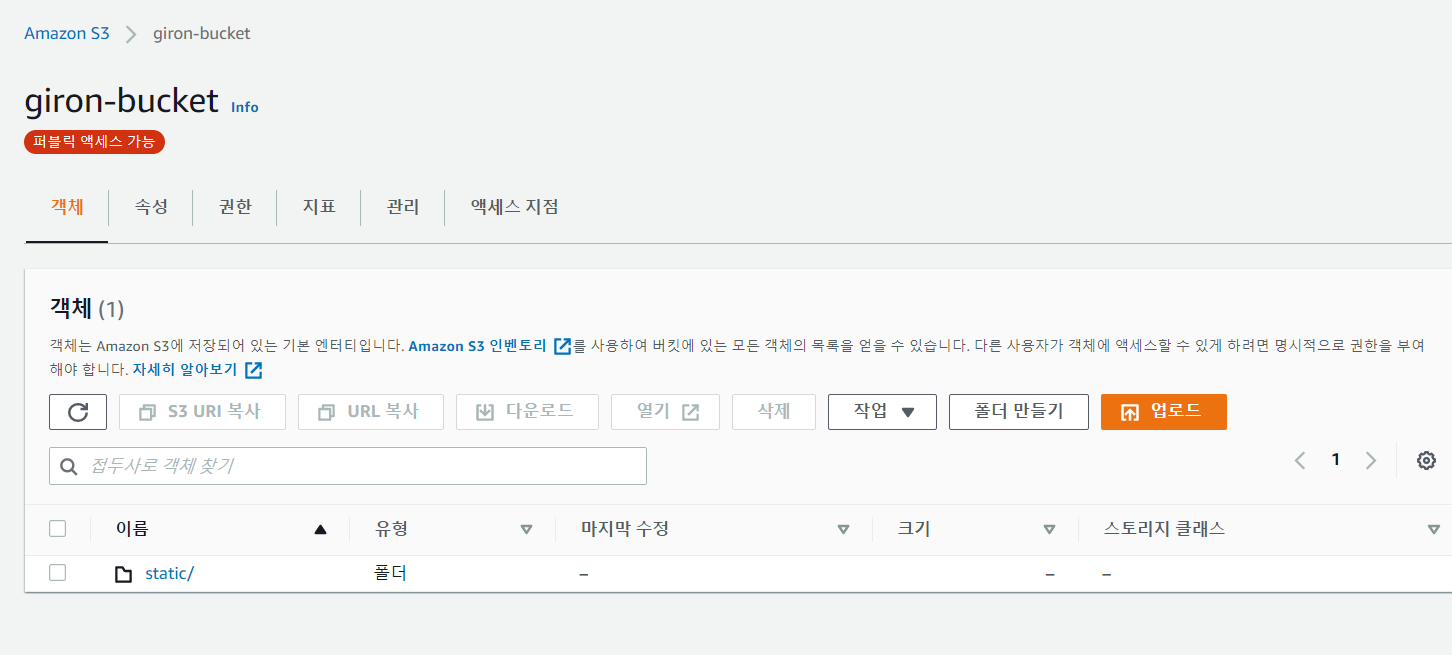Click external link icon beside 자세히 알아보기
Screen dimensions: 1452x655
254,370
